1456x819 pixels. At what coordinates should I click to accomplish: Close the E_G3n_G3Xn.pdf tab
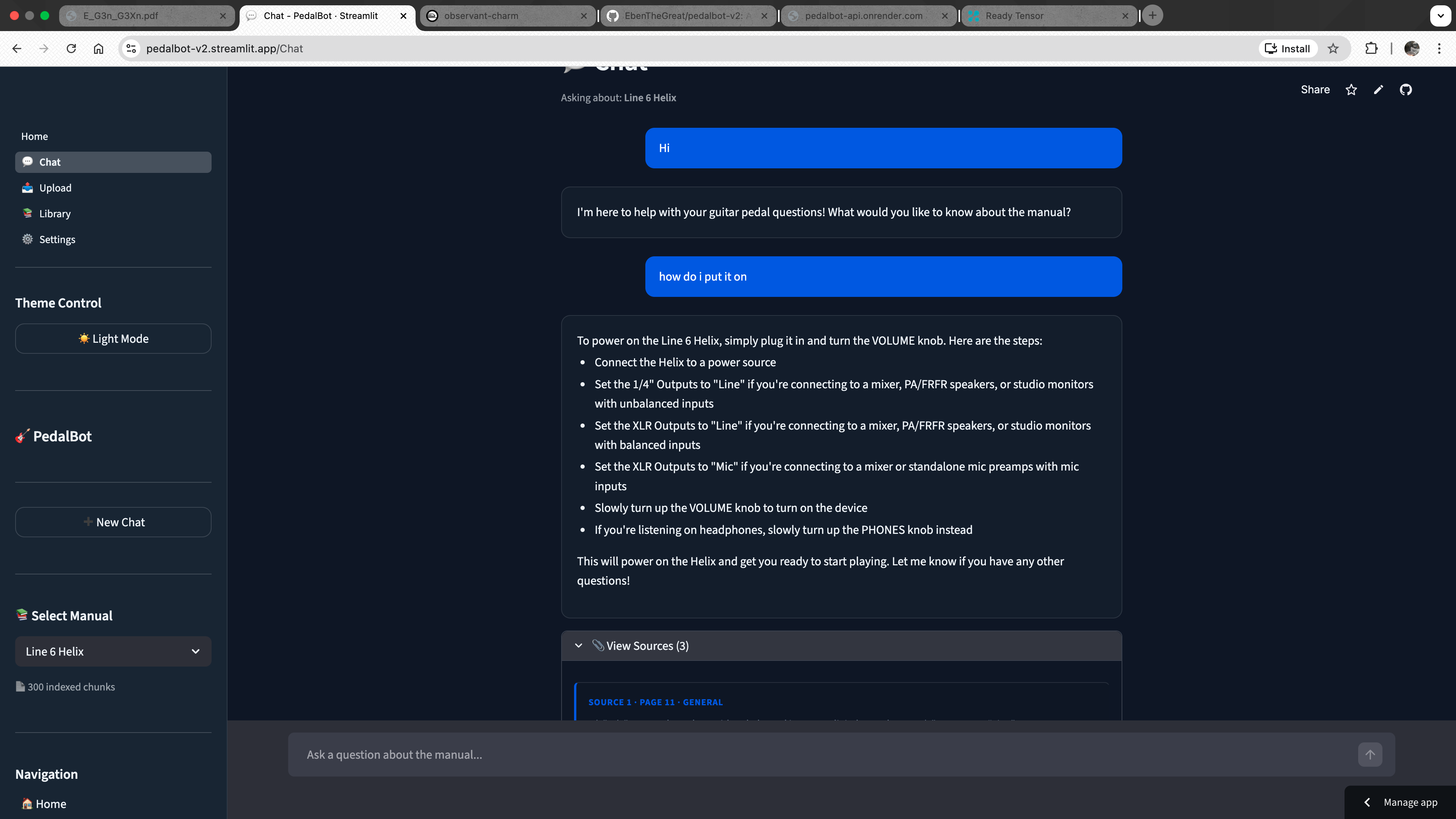(x=223, y=16)
